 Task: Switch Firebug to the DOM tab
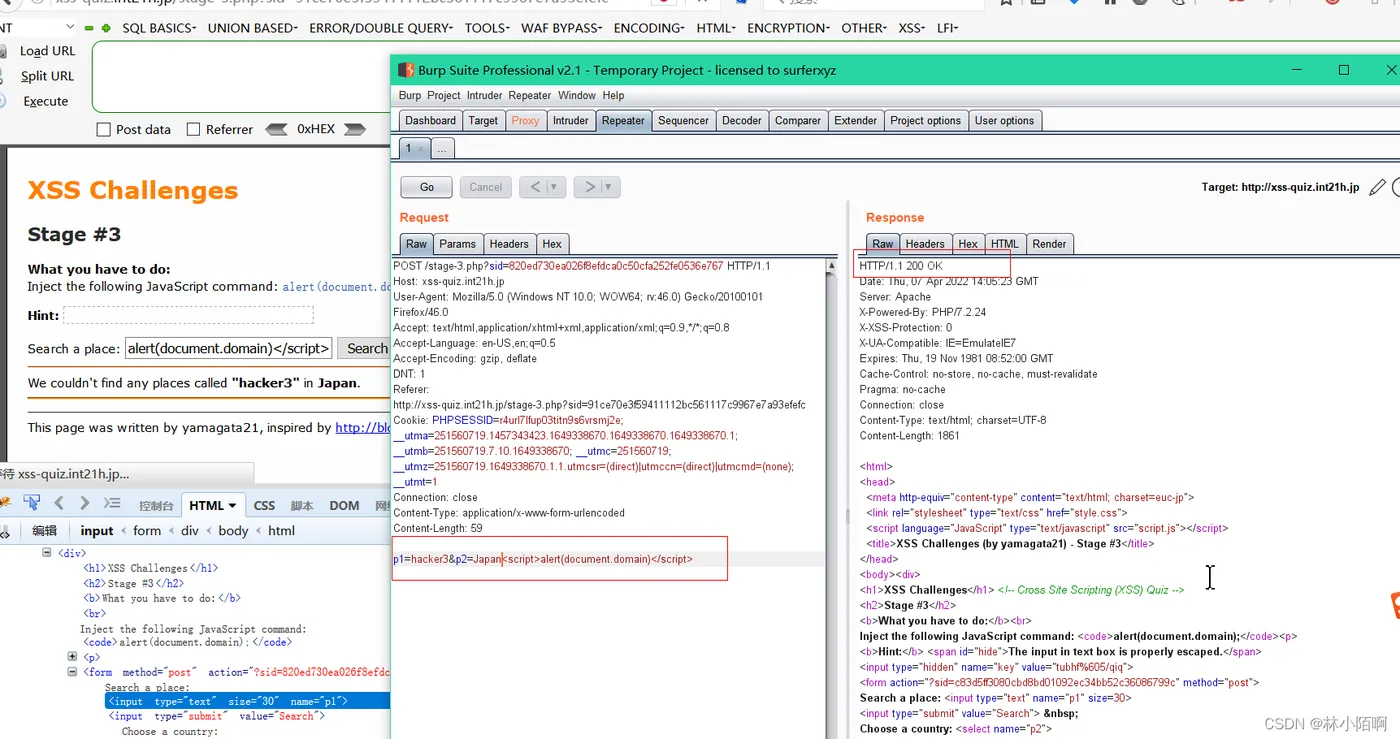(344, 505)
